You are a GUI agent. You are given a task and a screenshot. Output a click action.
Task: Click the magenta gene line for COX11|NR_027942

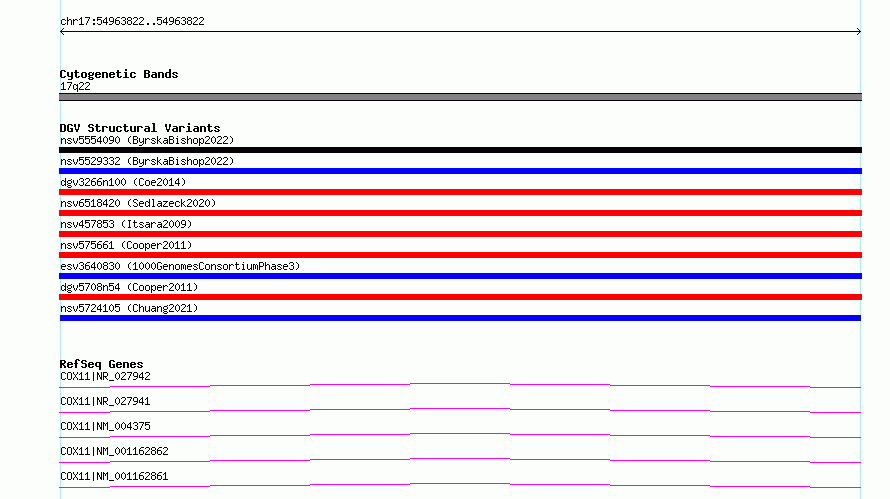point(460,385)
